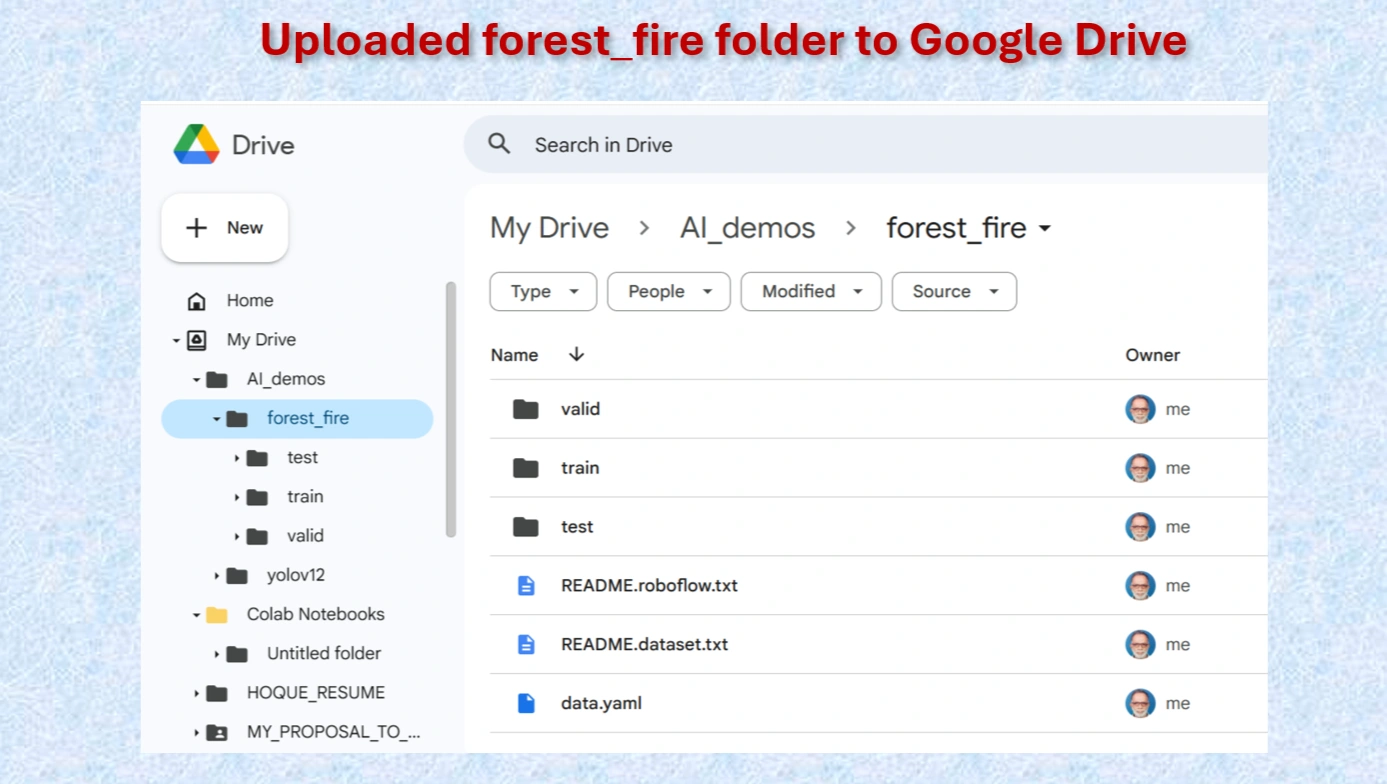1387x784 pixels.
Task: Click the sort direction arrow next to Name
Action: (576, 355)
